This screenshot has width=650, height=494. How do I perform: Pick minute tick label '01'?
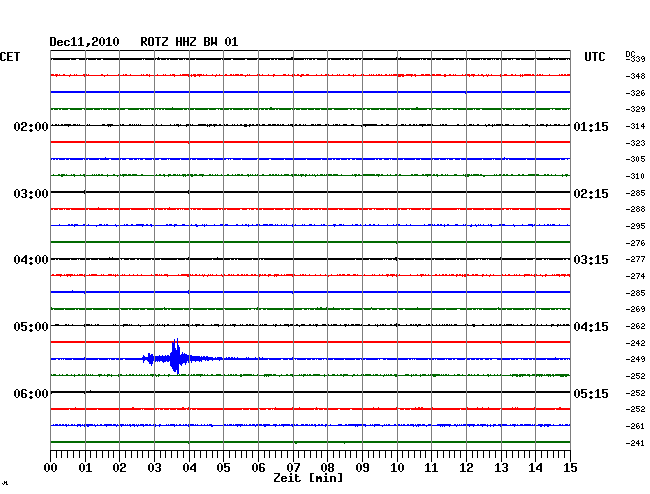[x=85, y=468]
